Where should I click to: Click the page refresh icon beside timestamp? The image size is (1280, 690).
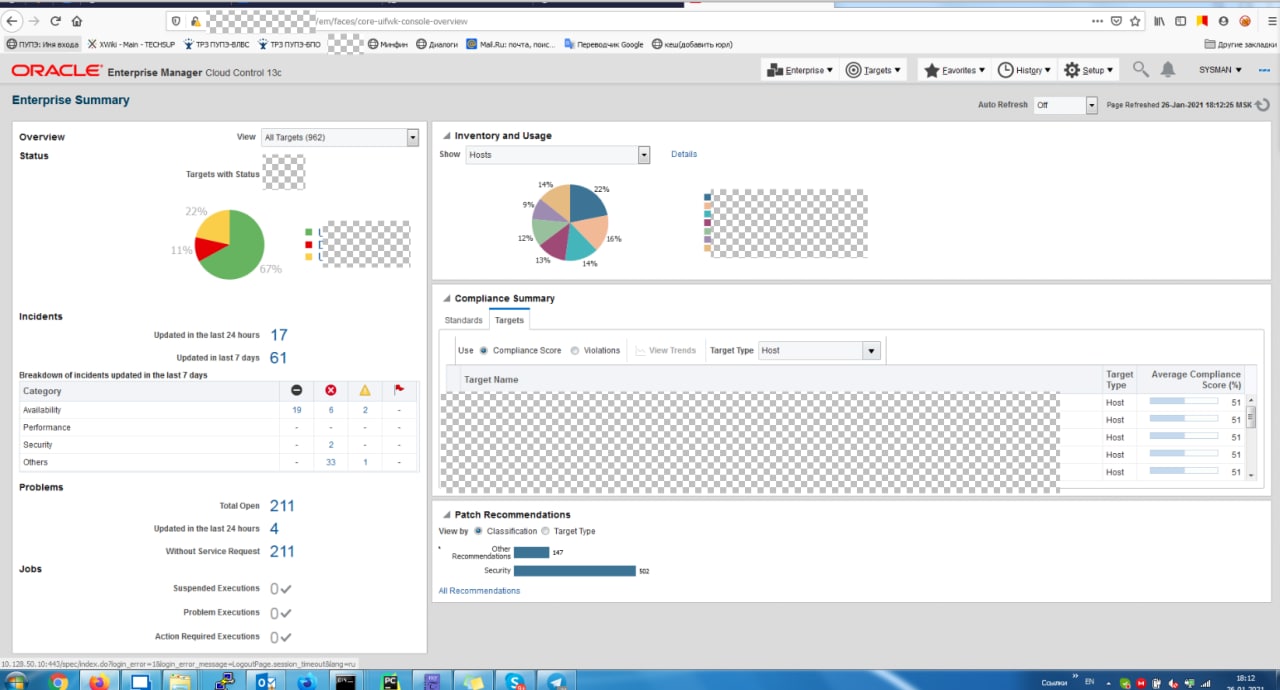click(1262, 105)
